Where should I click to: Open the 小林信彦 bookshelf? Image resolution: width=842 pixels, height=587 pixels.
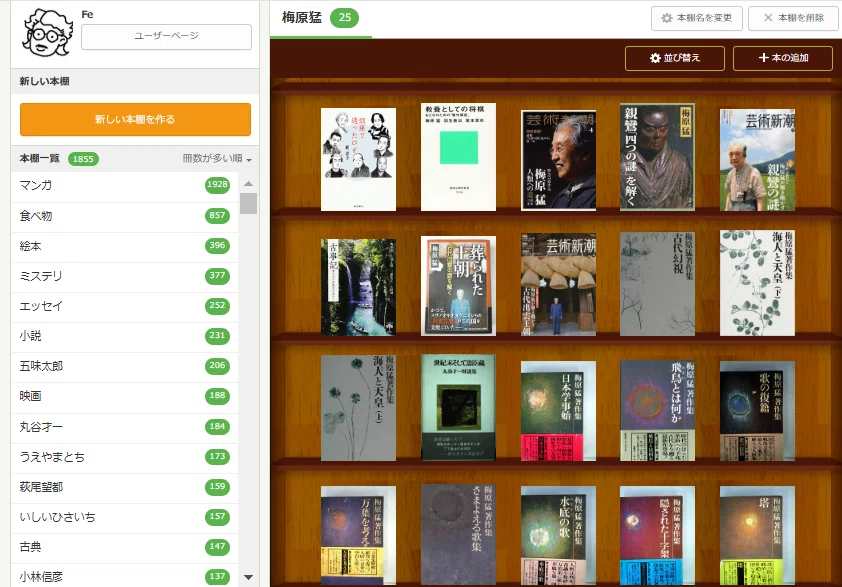click(124, 576)
